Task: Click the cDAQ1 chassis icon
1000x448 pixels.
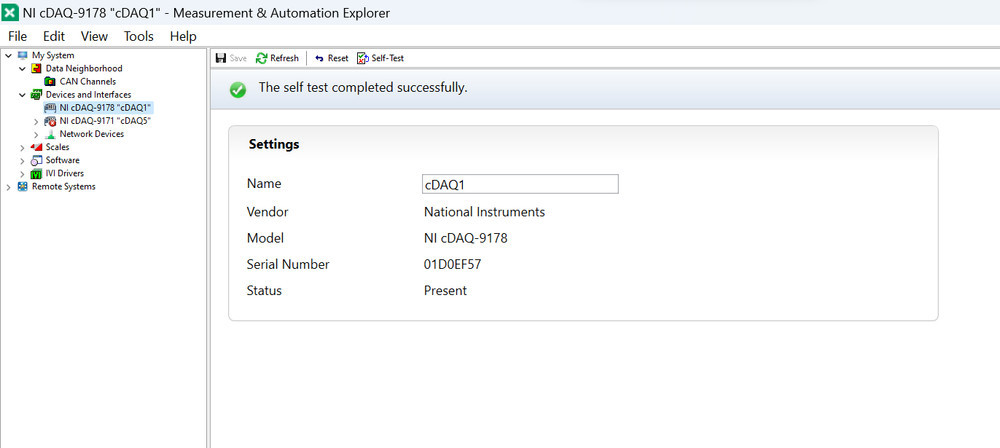Action: [50, 108]
